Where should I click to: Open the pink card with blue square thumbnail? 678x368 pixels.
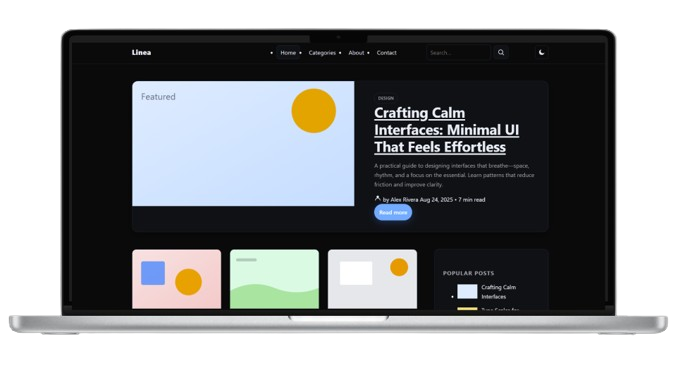pyautogui.click(x=176, y=279)
